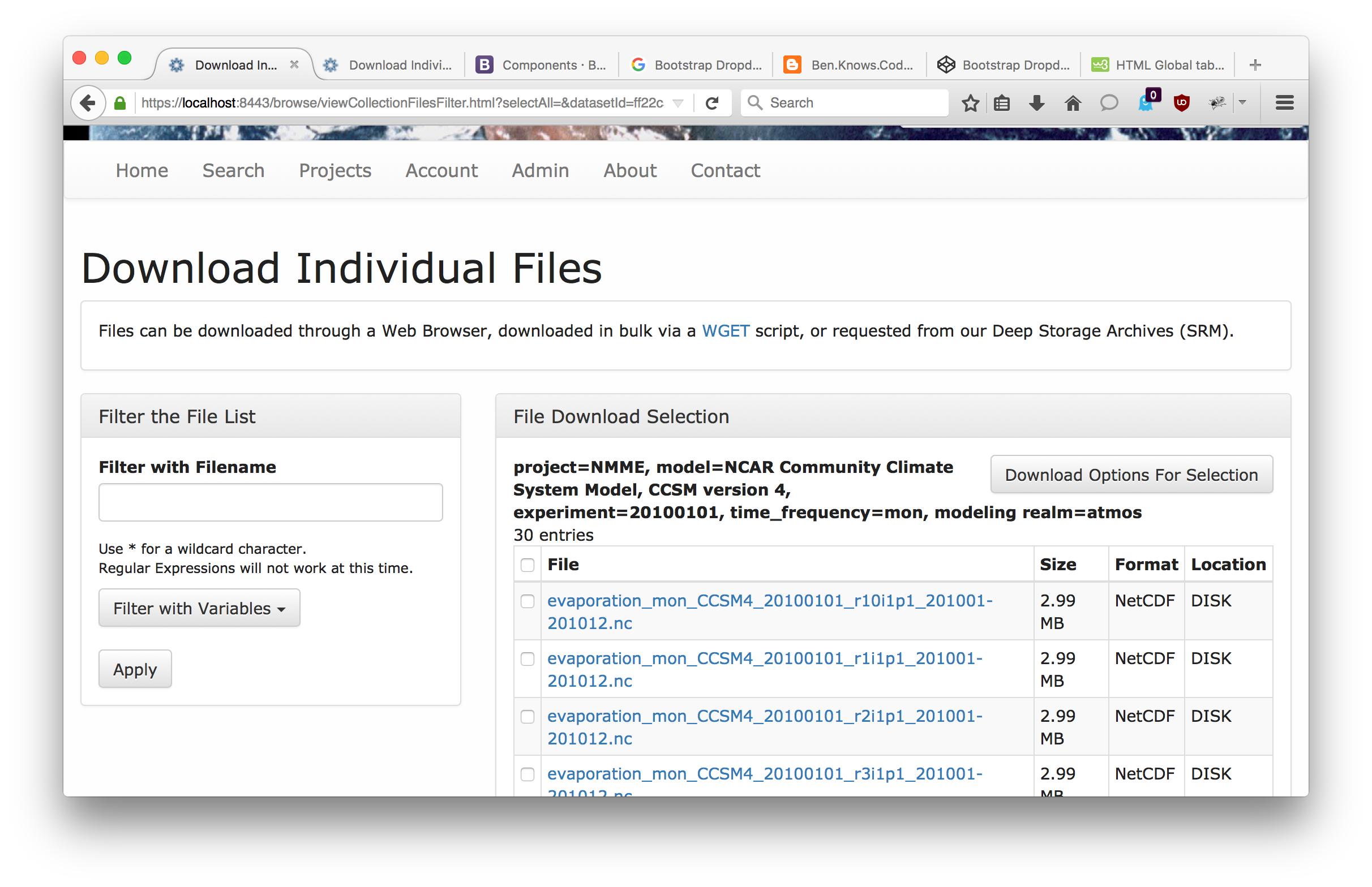Click the Filter with Filename text field

click(270, 502)
